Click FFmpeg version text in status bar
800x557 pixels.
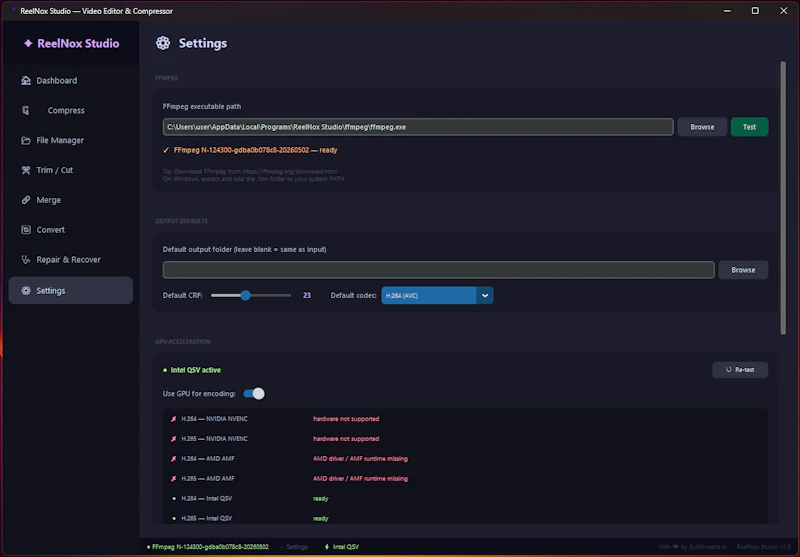(210, 547)
